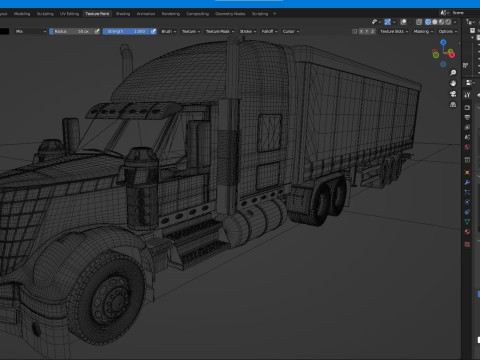The height and width of the screenshot is (360, 480).
Task: Switch to the Compositing workspace tab
Action: pos(197,14)
